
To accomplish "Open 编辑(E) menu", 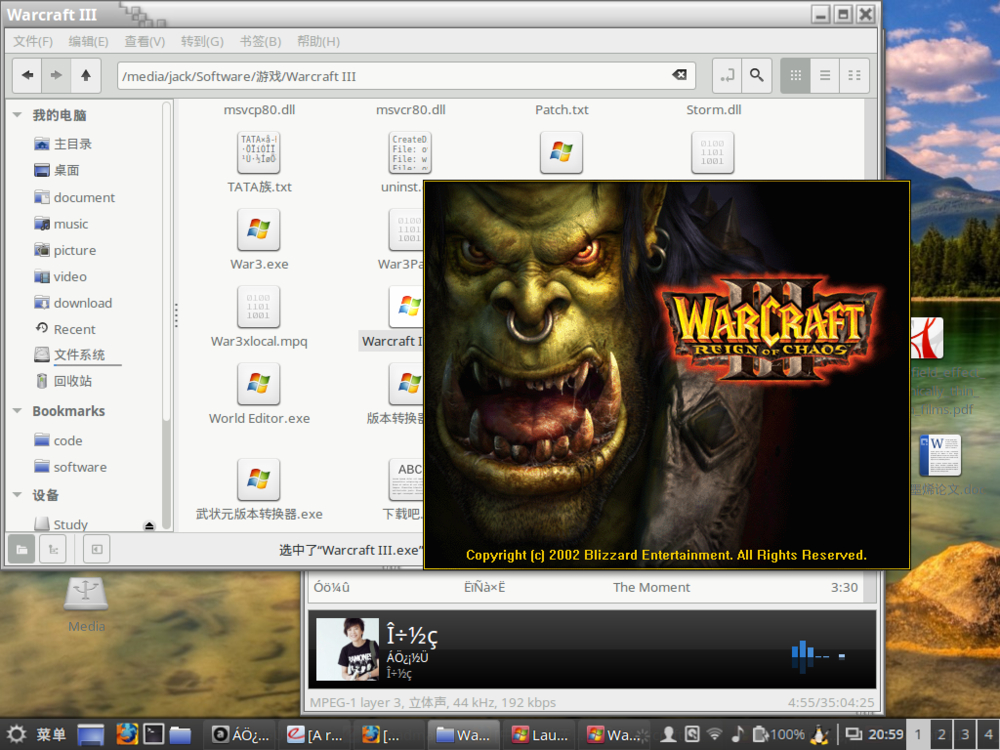I will tap(88, 41).
